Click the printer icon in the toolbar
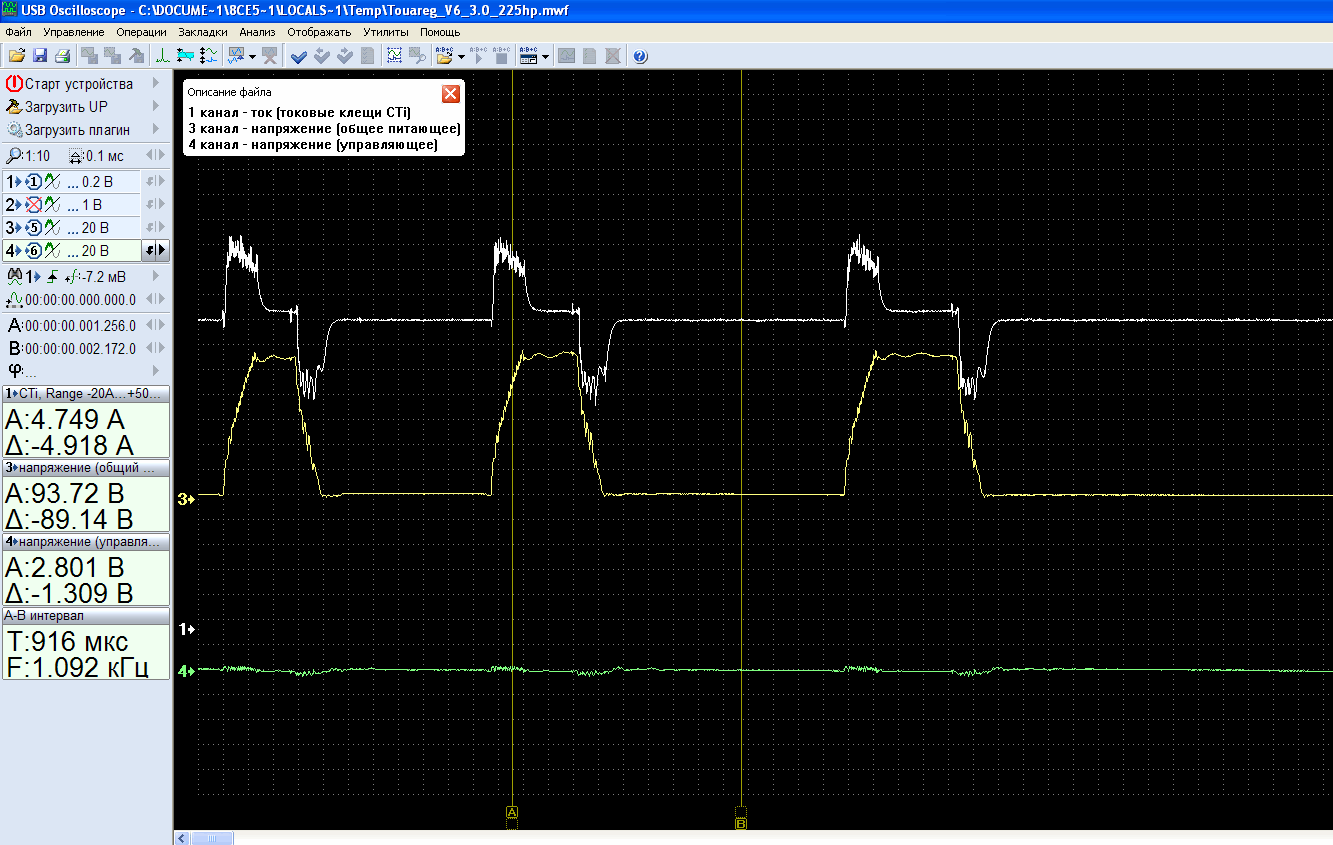The height and width of the screenshot is (845, 1333). [62, 56]
